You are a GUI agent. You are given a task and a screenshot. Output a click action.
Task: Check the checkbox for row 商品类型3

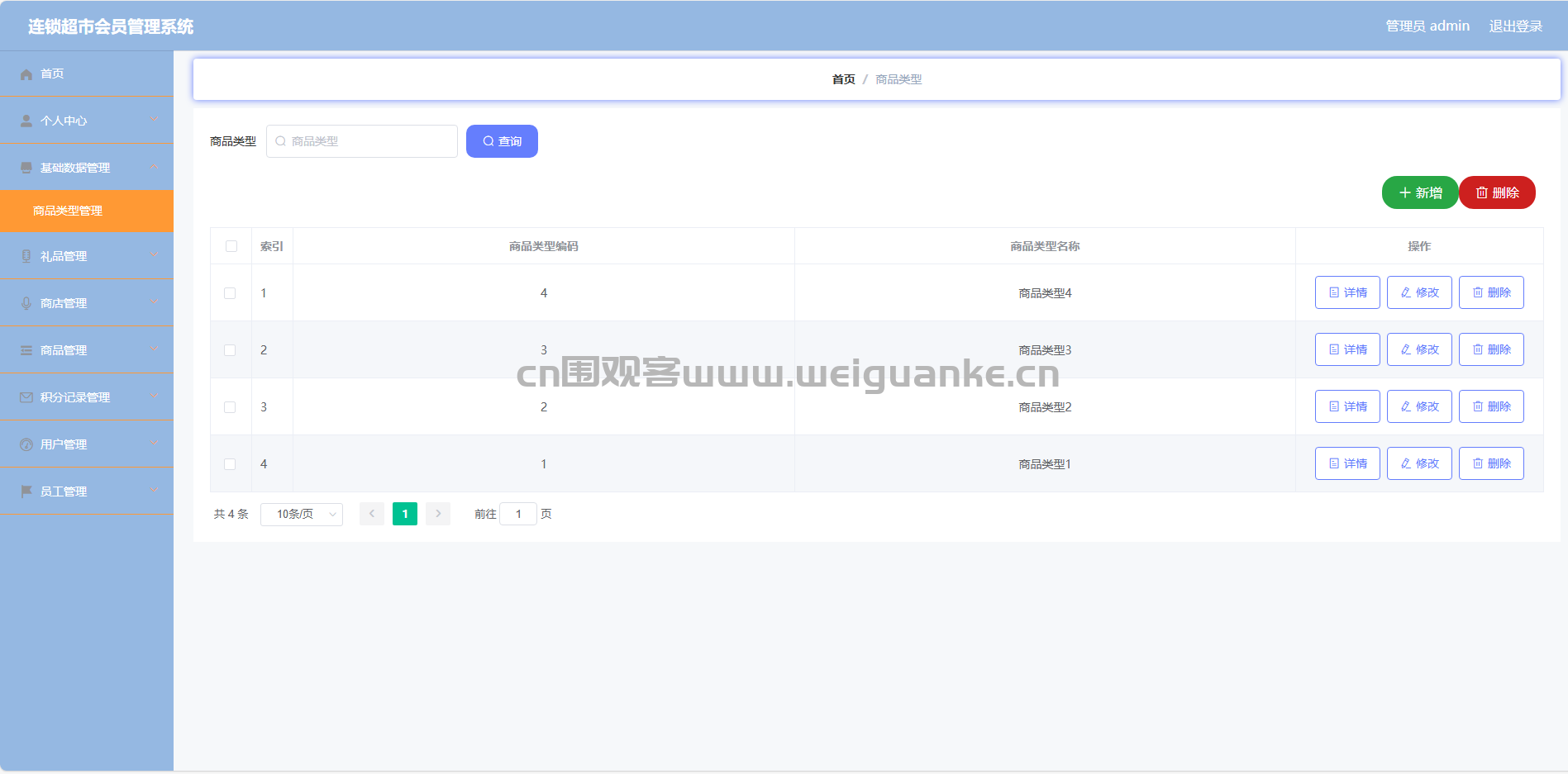pos(230,350)
